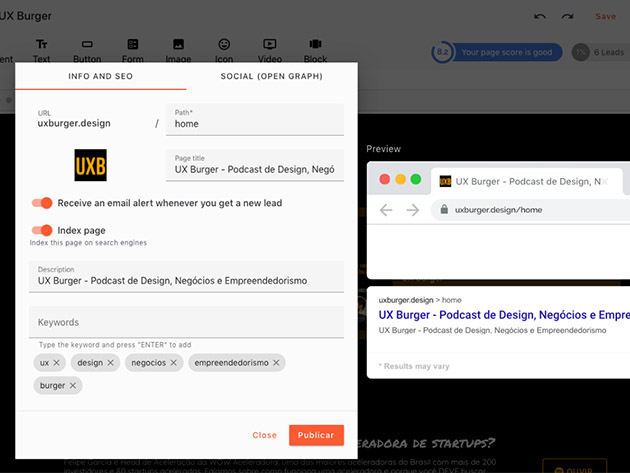630x473 pixels.
Task: Click the Path input field
Action: click(x=255, y=119)
